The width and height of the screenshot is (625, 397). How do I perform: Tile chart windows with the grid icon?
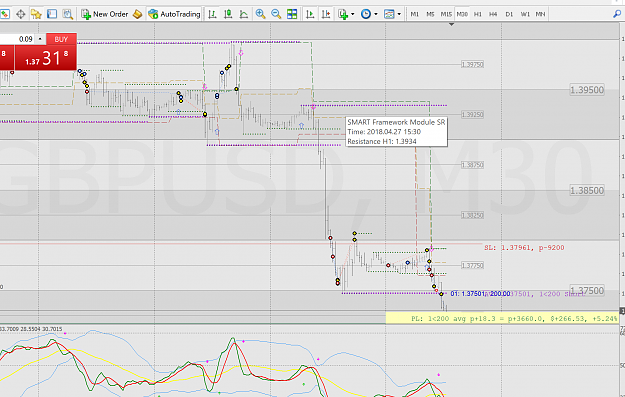point(292,14)
